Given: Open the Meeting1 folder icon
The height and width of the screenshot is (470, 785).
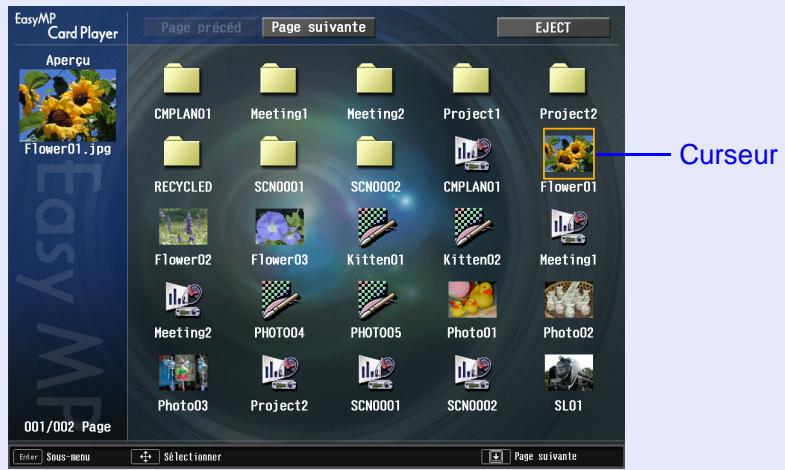Looking at the screenshot, I should pos(278,79).
